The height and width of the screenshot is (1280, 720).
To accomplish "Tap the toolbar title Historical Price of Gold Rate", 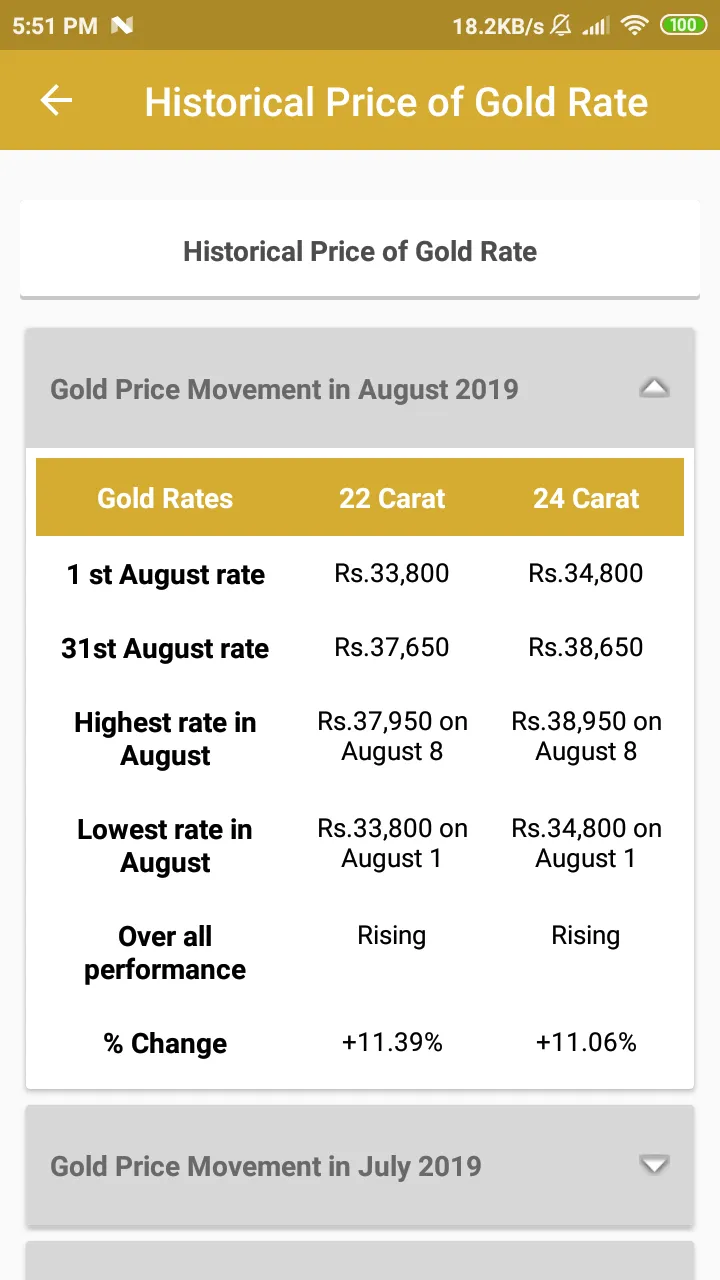I will pos(396,102).
